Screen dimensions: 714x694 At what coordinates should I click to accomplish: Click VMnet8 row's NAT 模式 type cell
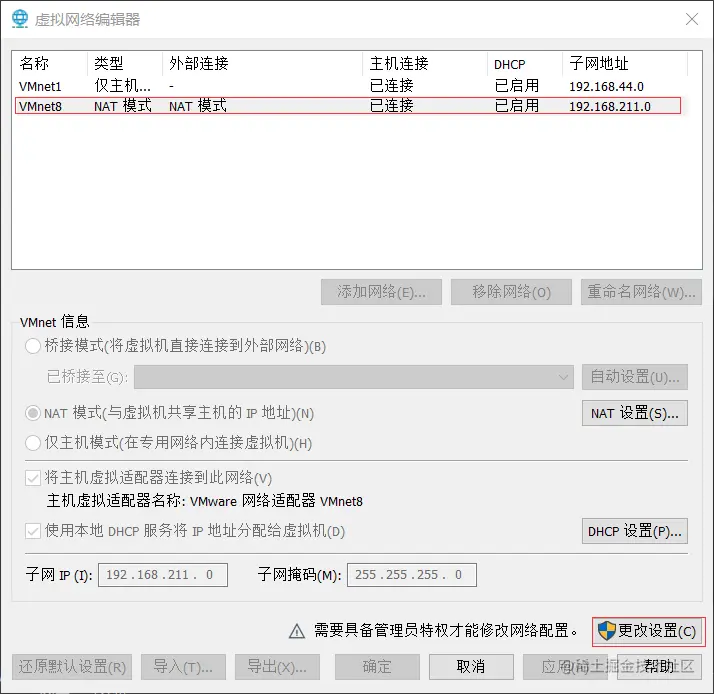point(122,106)
